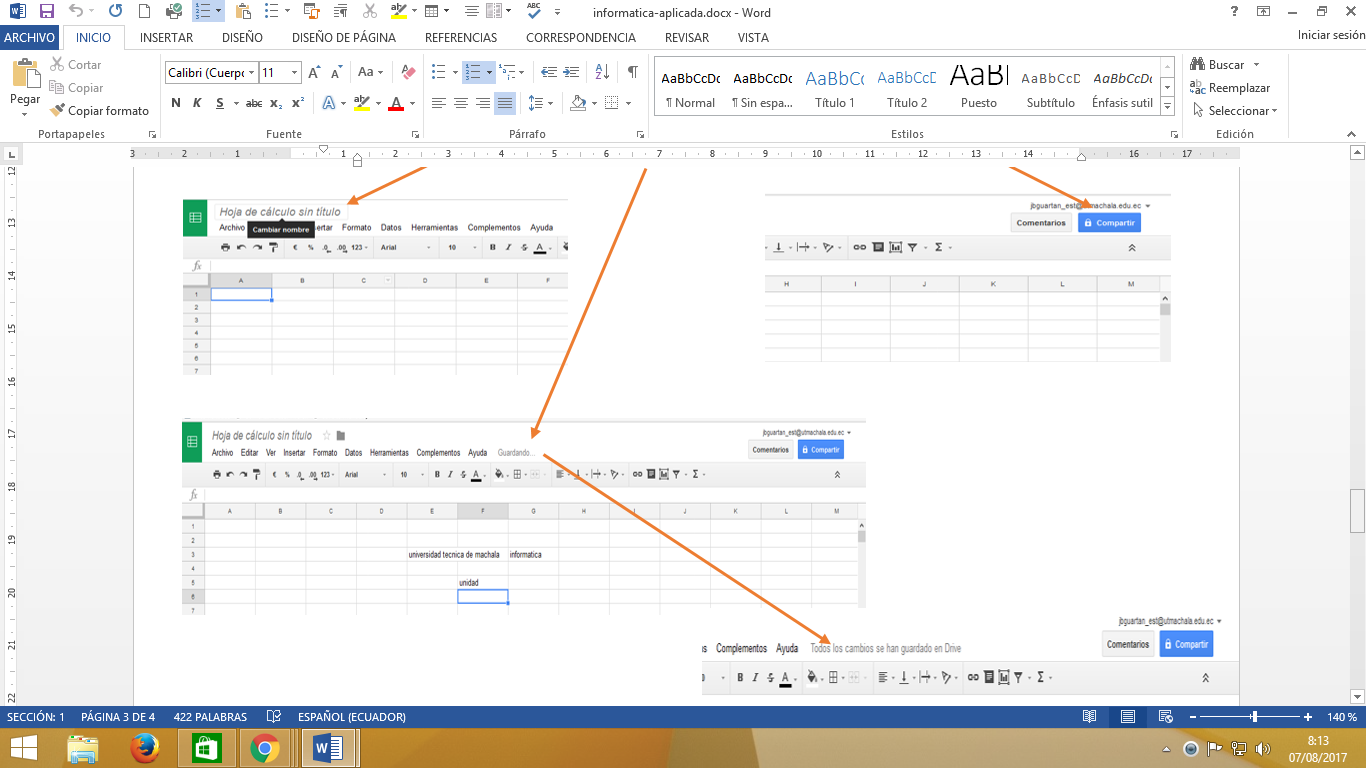The image size is (1366, 768).
Task: Toggle bold (N) formatting
Action: [176, 103]
